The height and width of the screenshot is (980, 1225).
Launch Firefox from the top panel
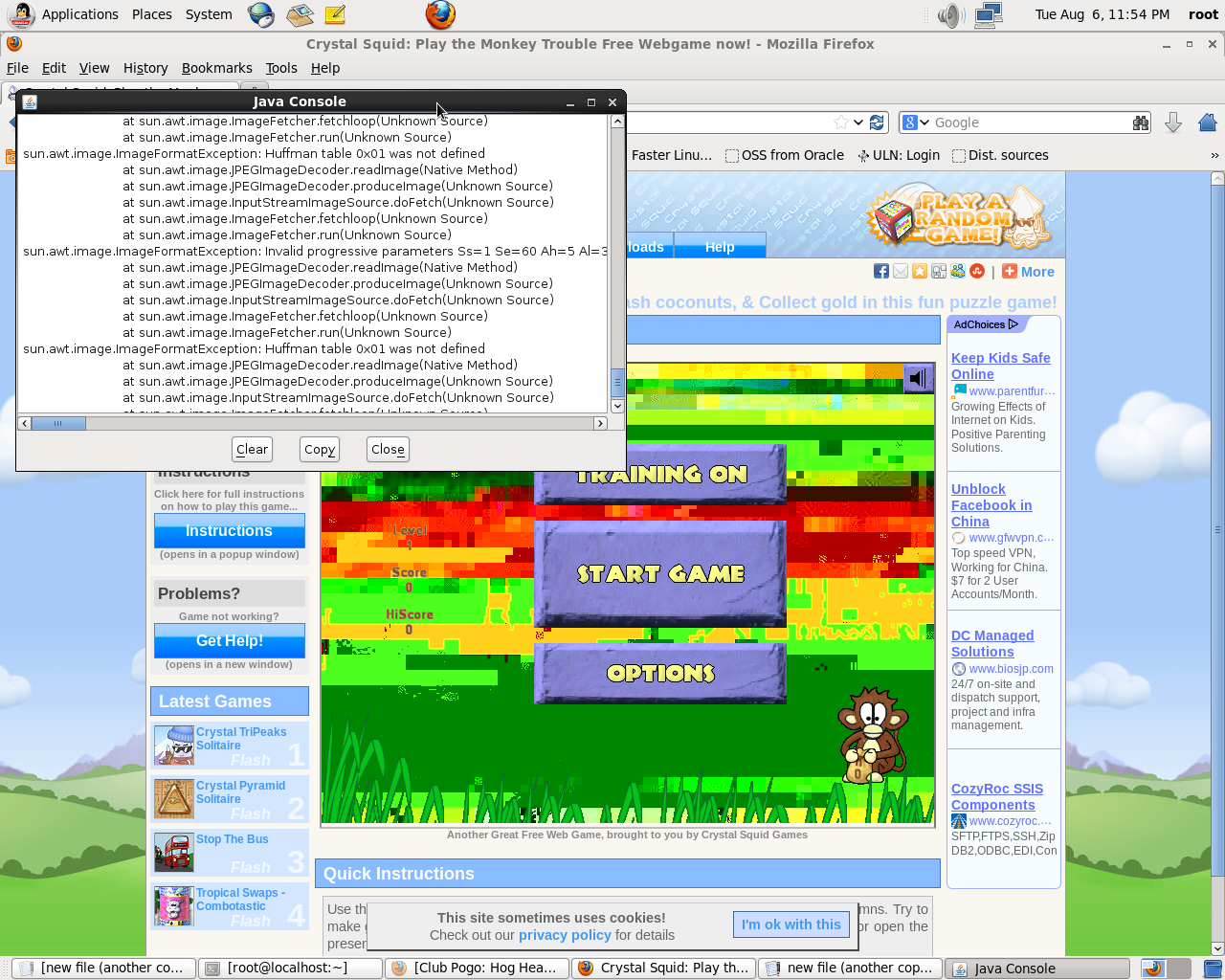(440, 15)
